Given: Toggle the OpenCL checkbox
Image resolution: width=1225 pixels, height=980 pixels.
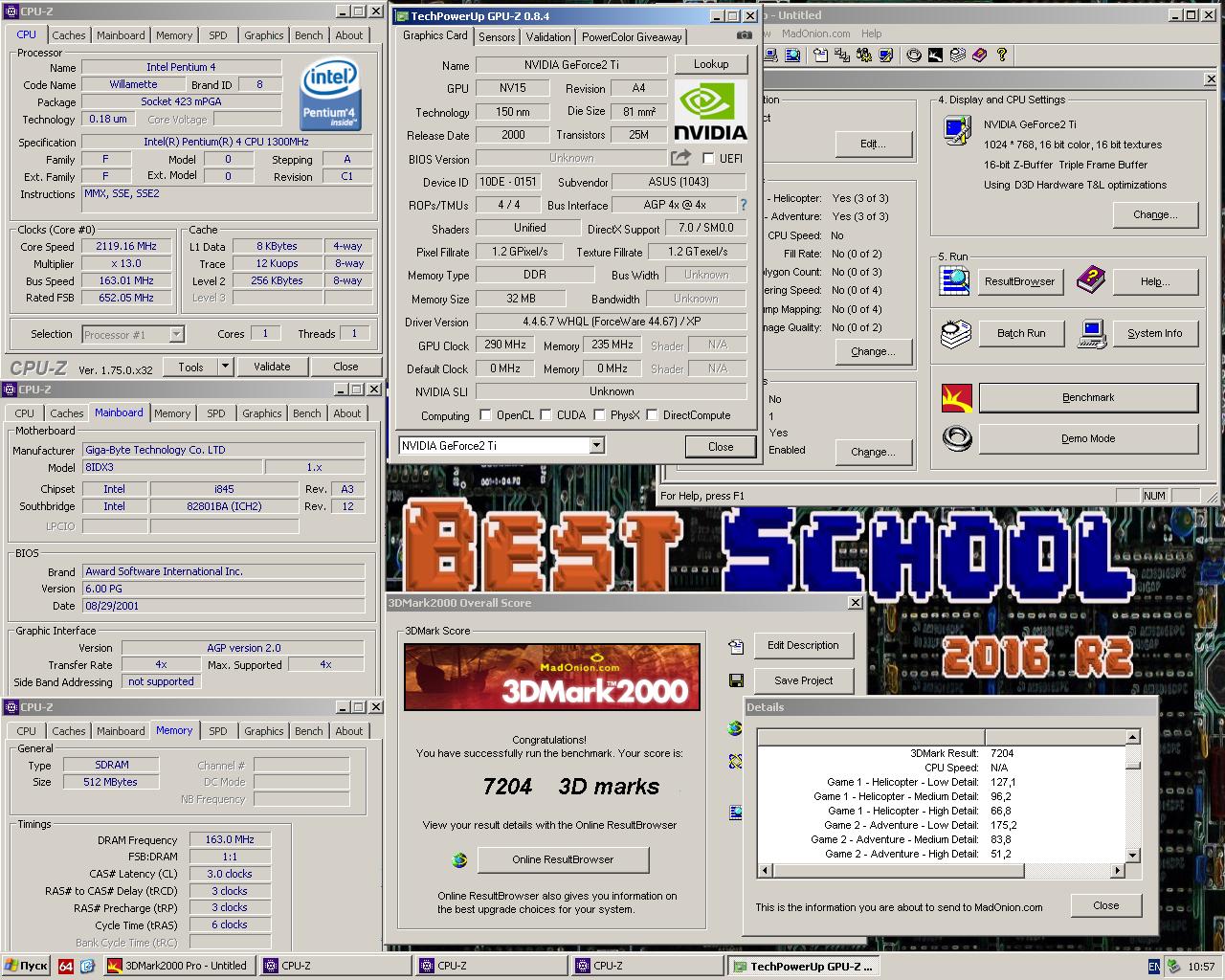Looking at the screenshot, I should tap(485, 415).
